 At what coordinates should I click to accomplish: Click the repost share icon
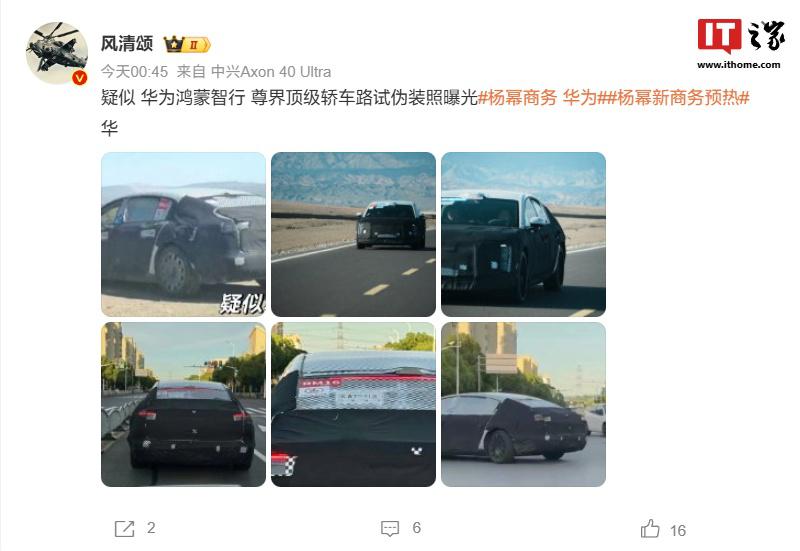pyautogui.click(x=124, y=529)
